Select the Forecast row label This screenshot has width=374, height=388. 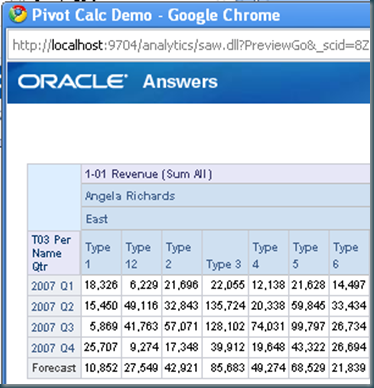tap(54, 368)
